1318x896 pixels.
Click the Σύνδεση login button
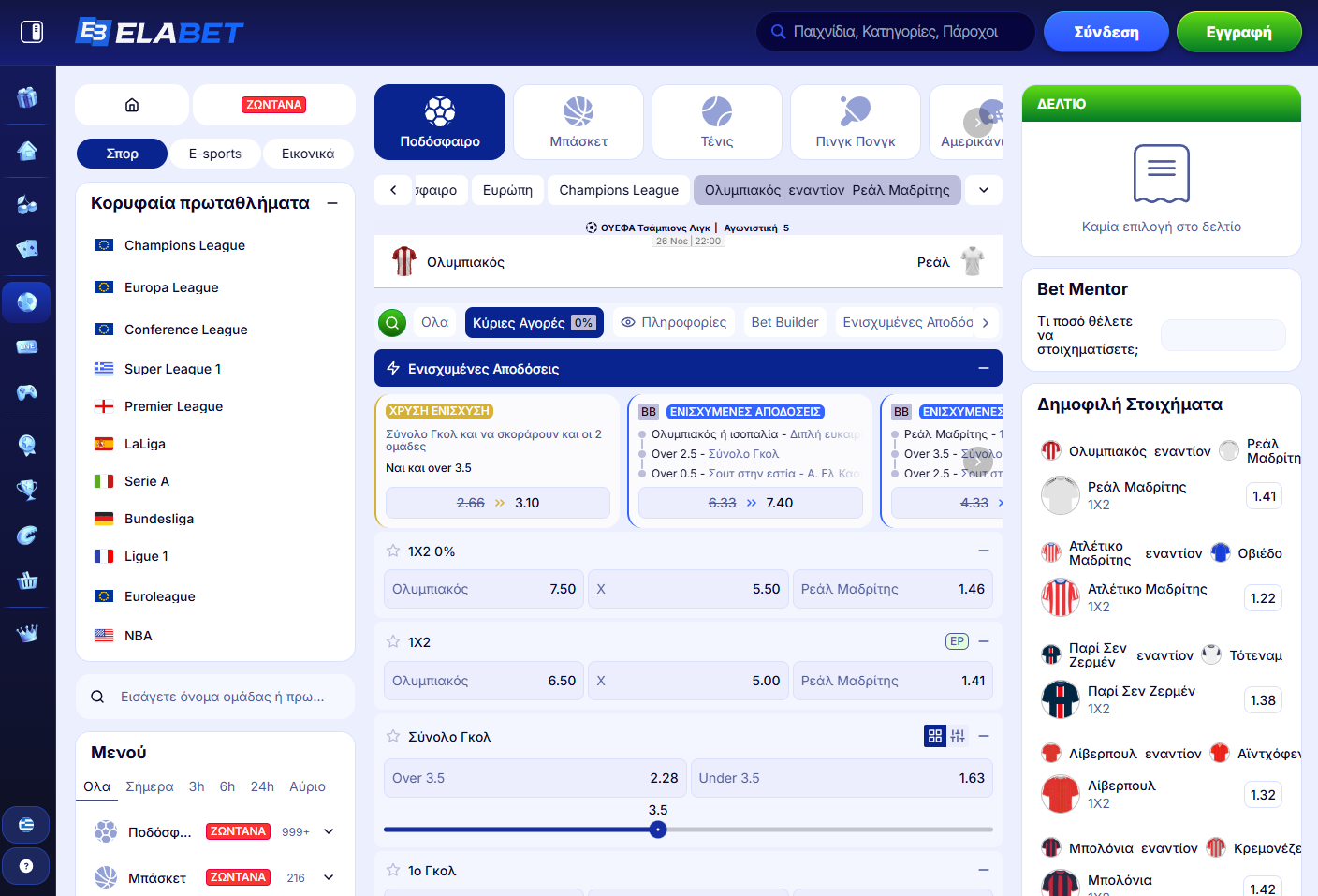click(x=1106, y=32)
